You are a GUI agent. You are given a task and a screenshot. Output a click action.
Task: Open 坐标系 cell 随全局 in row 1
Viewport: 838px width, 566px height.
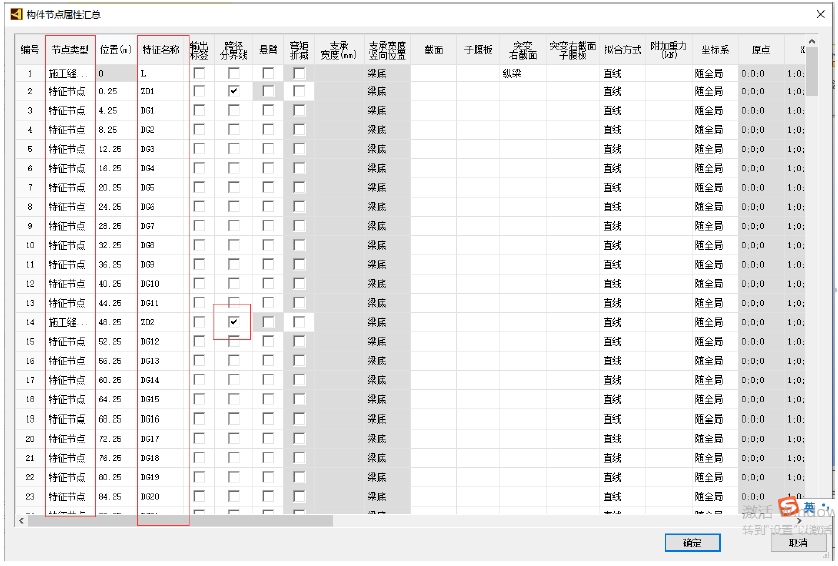[x=715, y=73]
